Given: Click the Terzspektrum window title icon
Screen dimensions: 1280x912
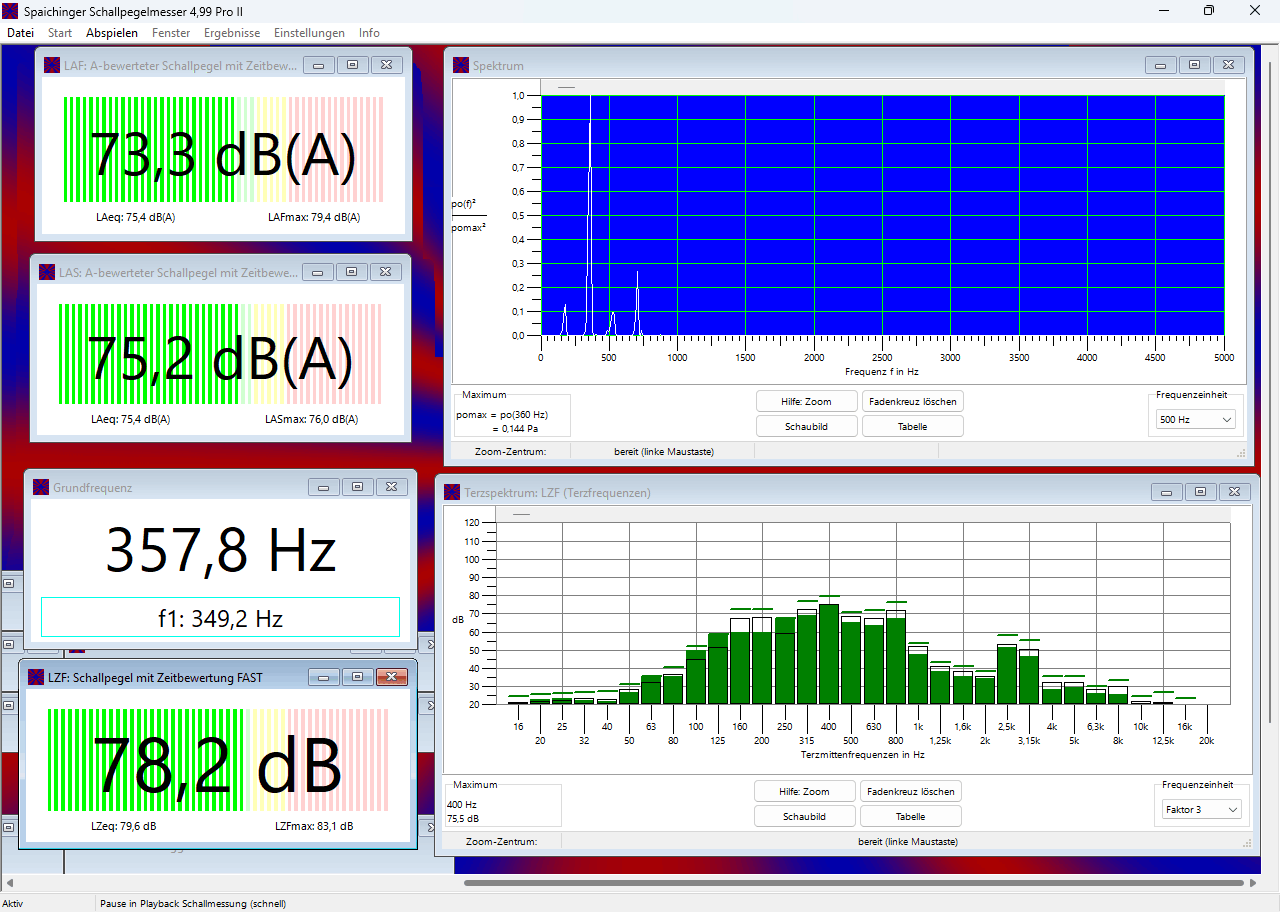Looking at the screenshot, I should point(453,492).
